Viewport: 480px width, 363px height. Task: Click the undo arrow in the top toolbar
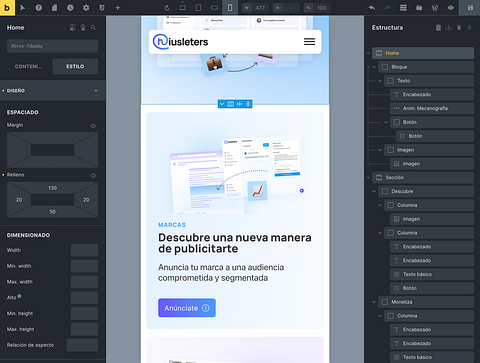pos(372,7)
